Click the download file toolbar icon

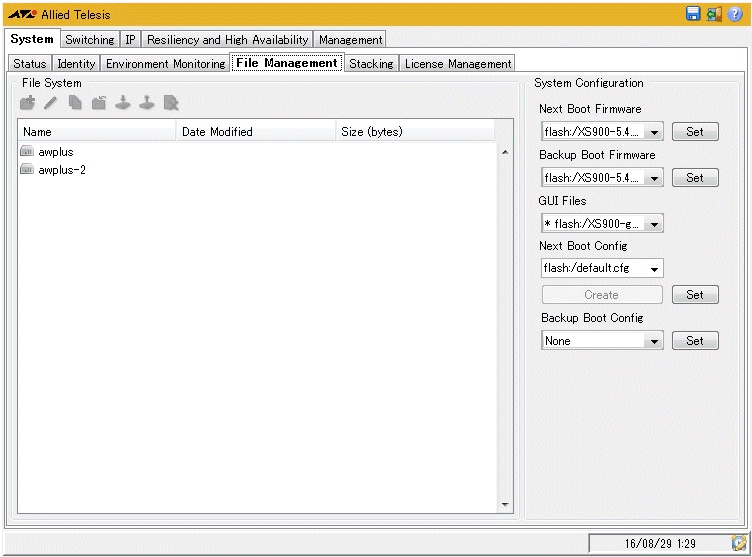coord(123,103)
